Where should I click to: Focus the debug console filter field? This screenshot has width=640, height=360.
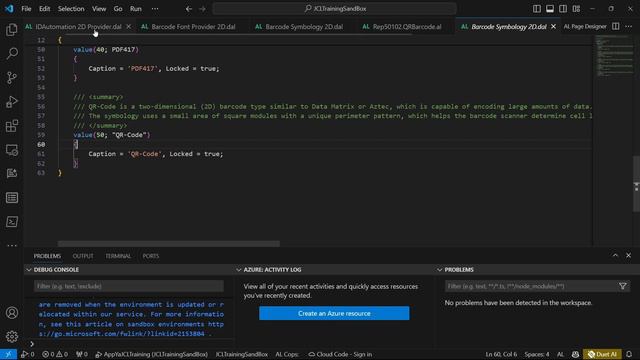[x=129, y=286]
